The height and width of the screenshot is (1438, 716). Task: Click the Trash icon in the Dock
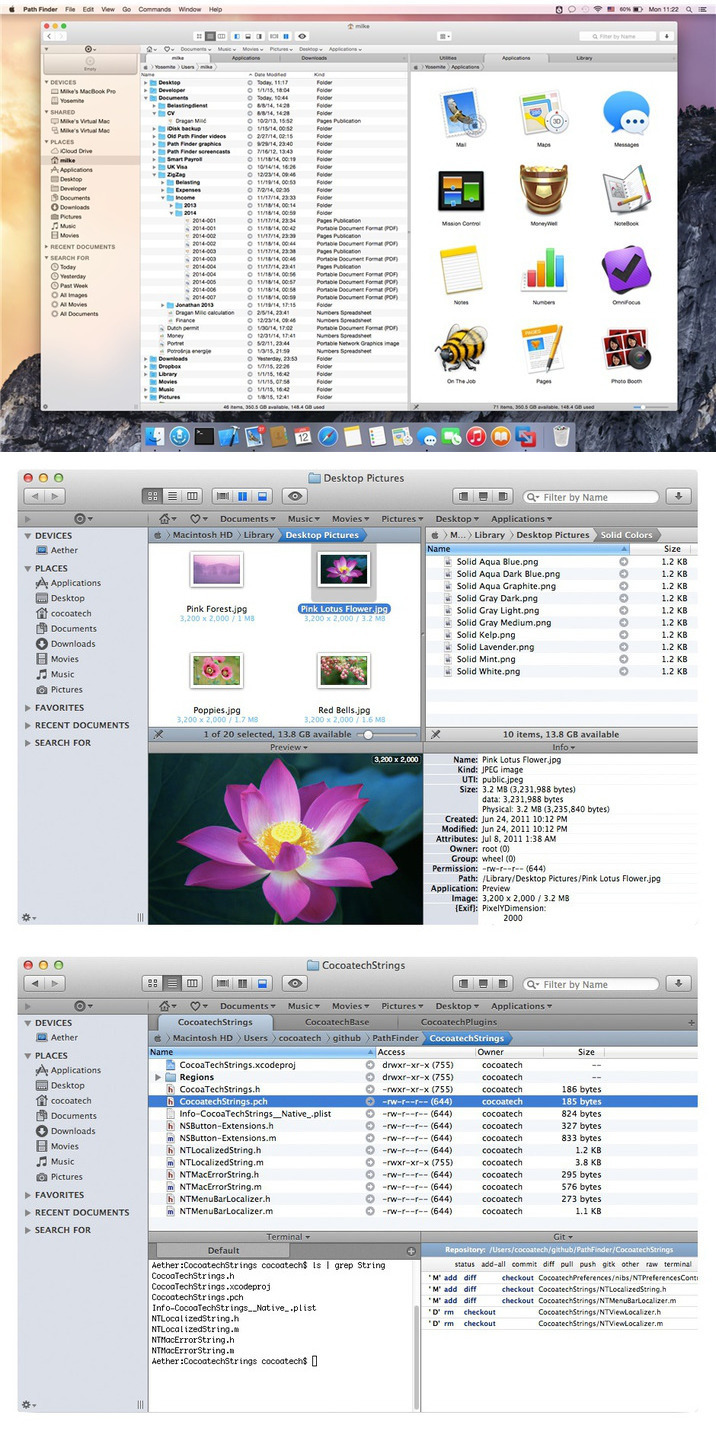[x=562, y=437]
